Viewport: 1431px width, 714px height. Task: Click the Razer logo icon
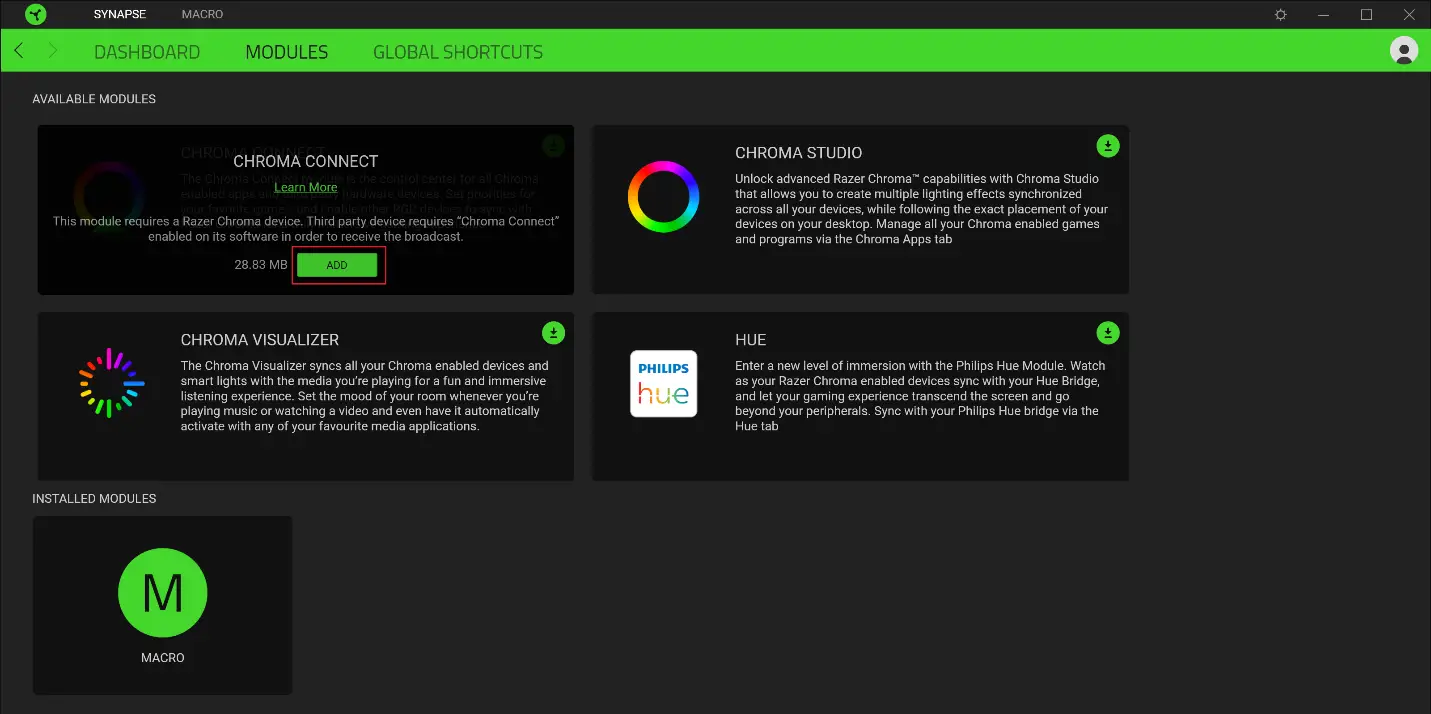36,15
